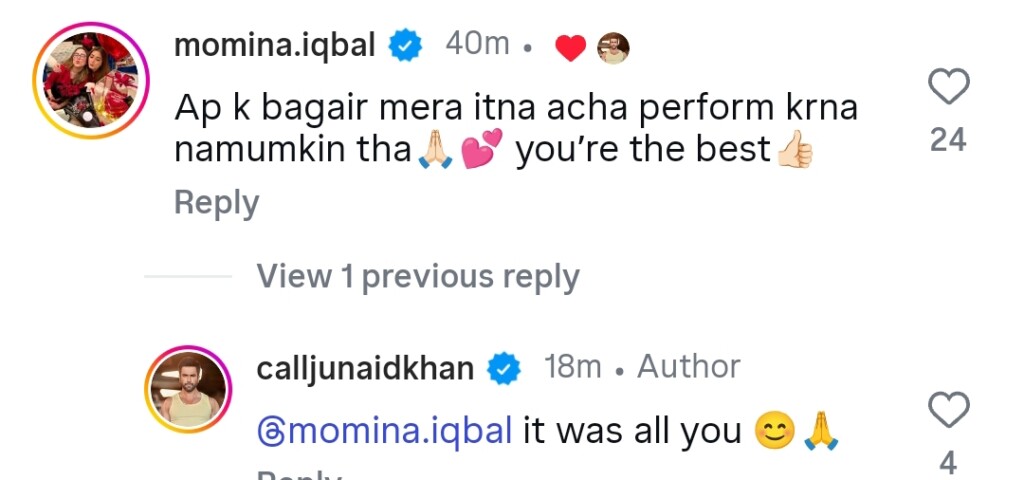Tap the small author avatar beside red heart
Viewport: 1024px width, 480px height.
(613, 47)
